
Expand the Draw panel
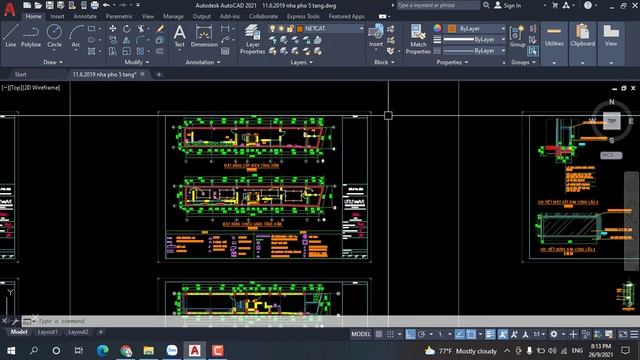(x=53, y=62)
